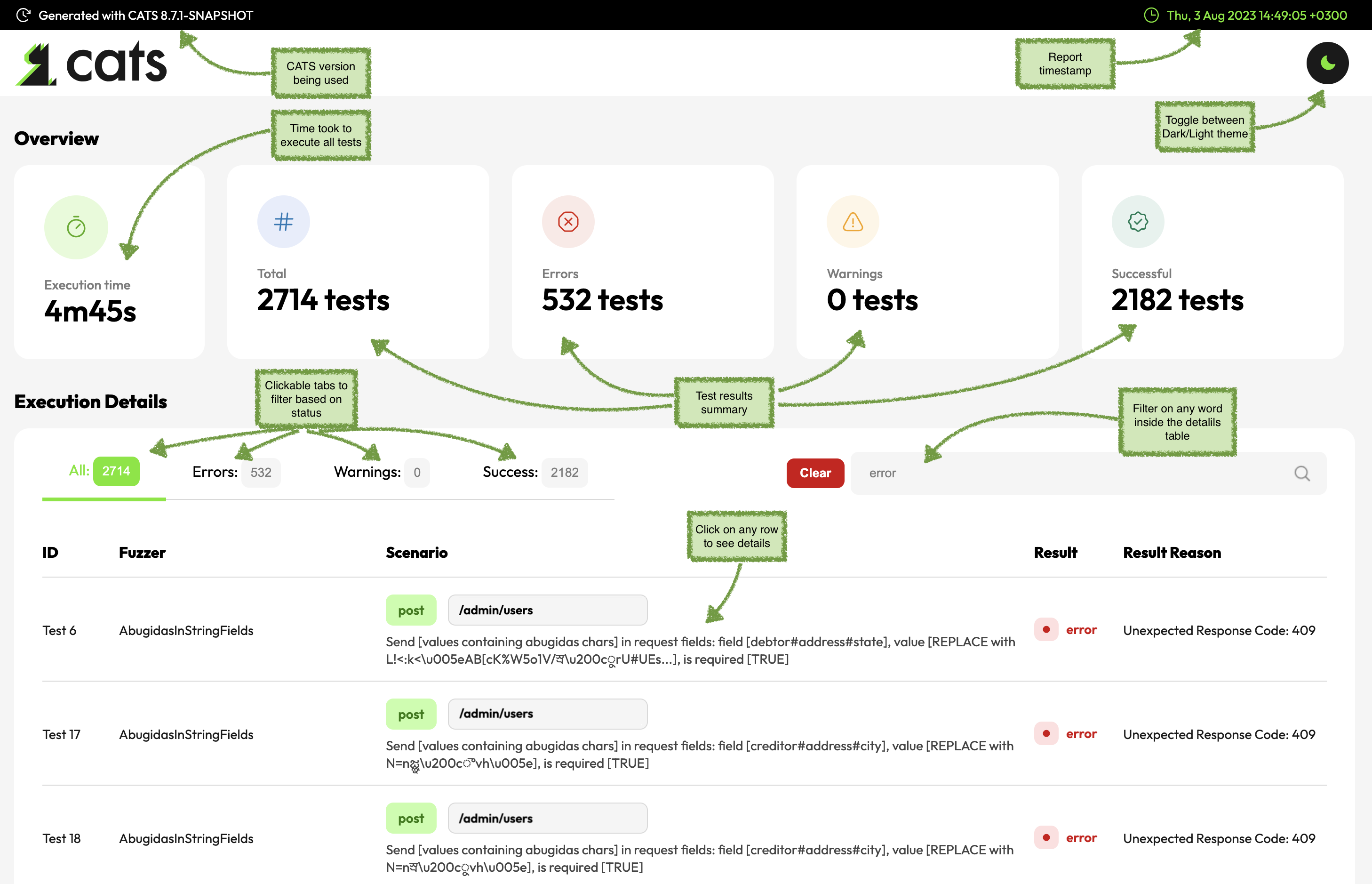1372x884 pixels.
Task: Click the CATS version refresh icon
Action: [x=23, y=16]
